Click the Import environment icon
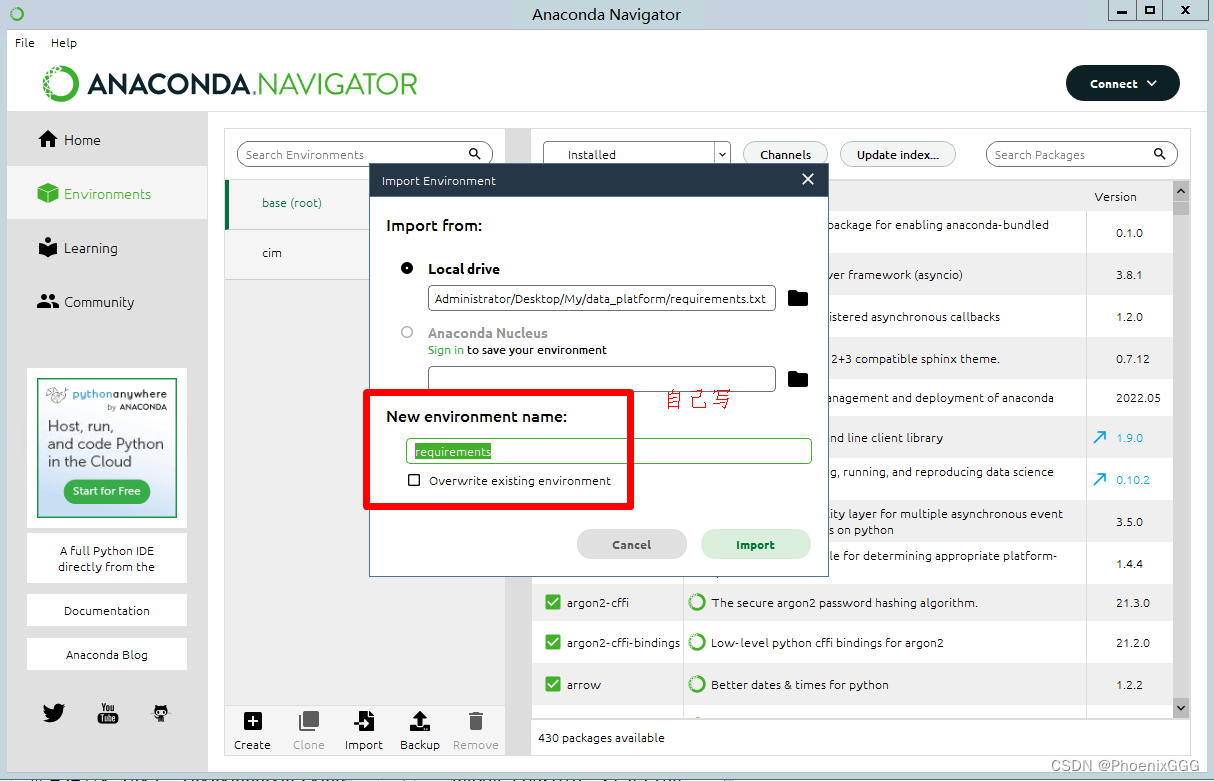The image size is (1214, 781). pos(364,721)
